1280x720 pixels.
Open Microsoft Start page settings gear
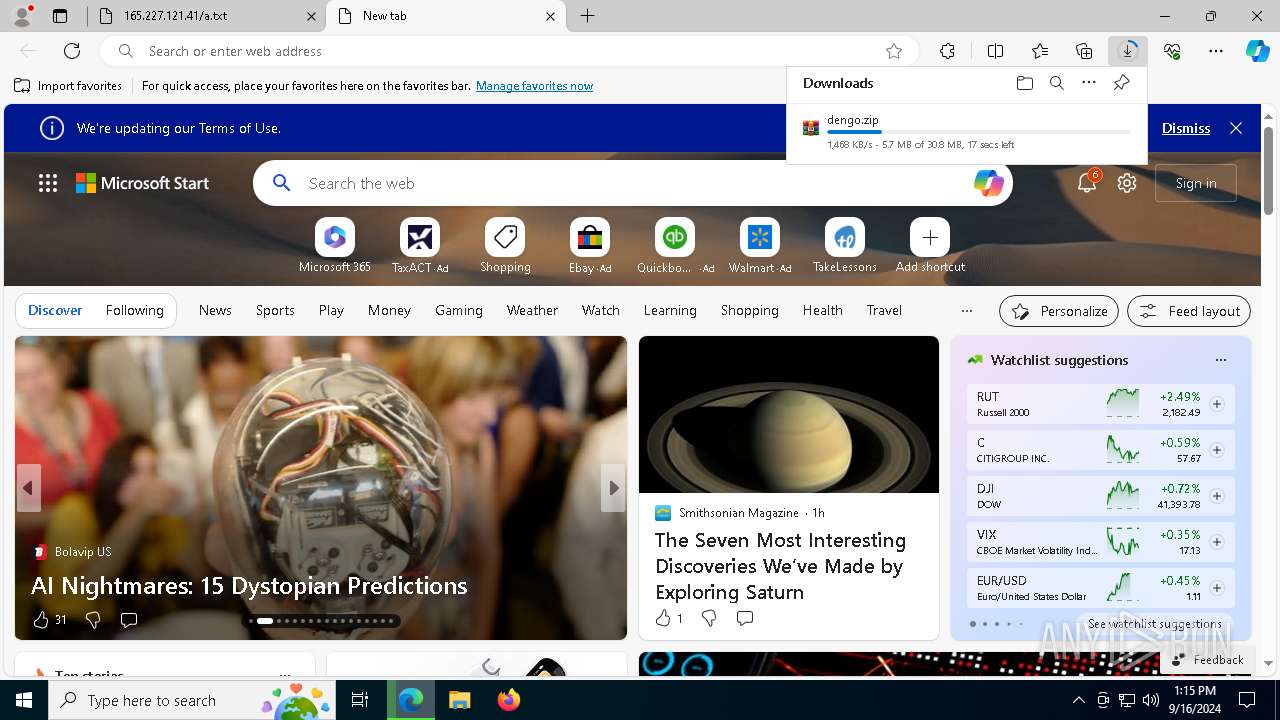[1127, 183]
